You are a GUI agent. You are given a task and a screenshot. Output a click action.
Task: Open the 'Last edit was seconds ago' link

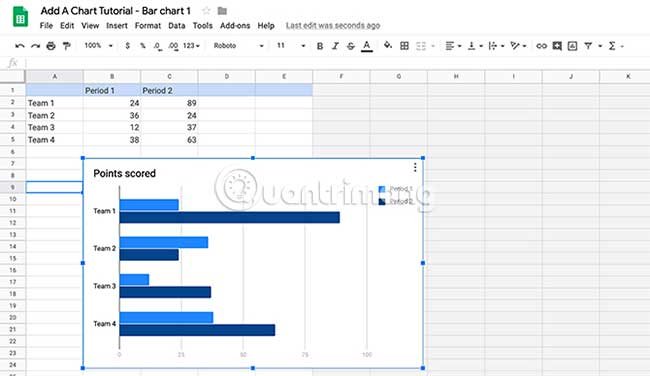[333, 26]
